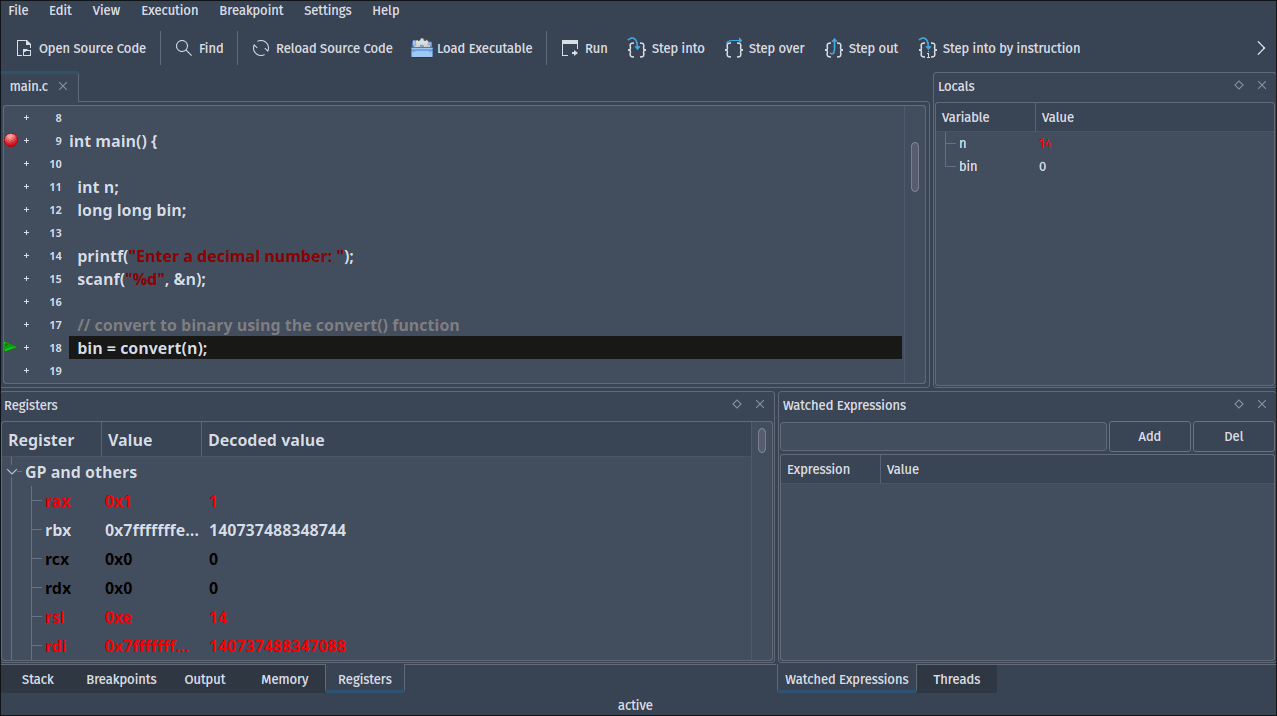
Task: Select the rbx register row
Action: click(x=376, y=530)
